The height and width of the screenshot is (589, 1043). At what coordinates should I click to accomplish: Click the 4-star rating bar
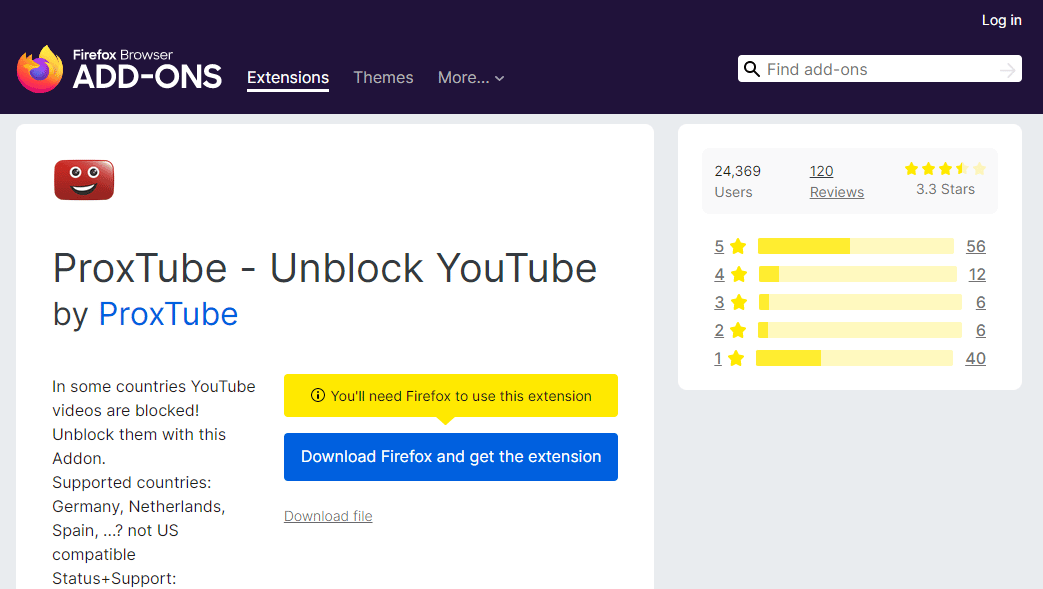[x=857, y=274]
